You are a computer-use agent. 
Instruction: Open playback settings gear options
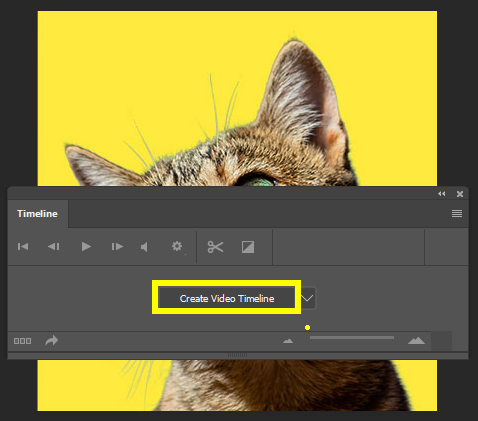(x=177, y=247)
